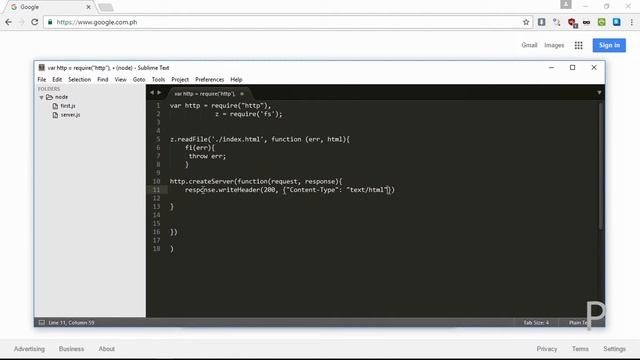Open the Settings footer link
Screen dimensions: 640x360
614,349
